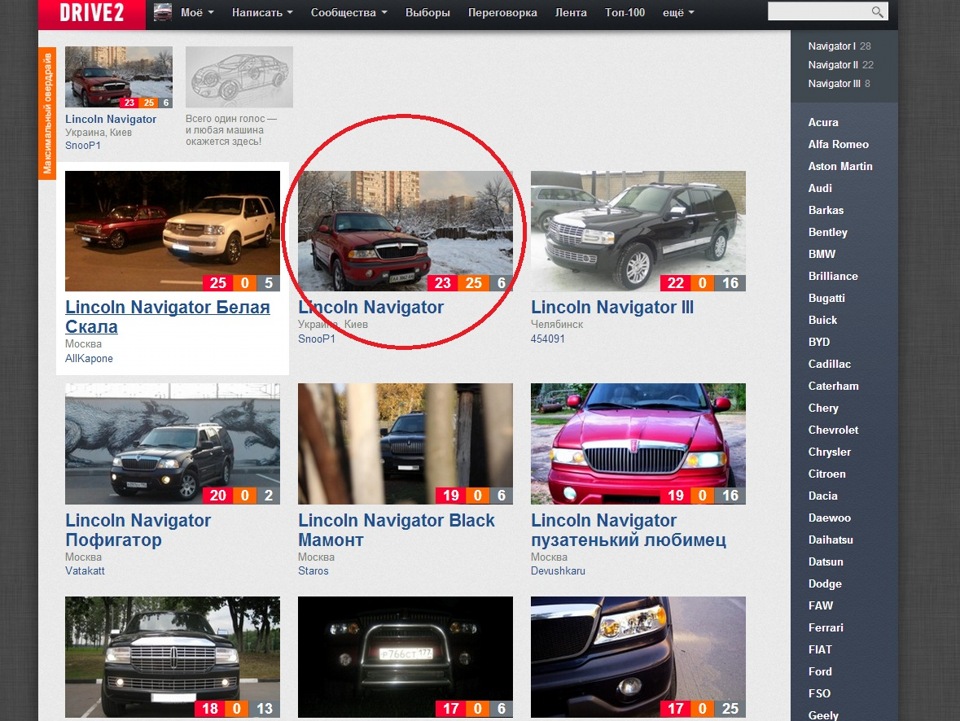Open the FSO brand link

819,694
